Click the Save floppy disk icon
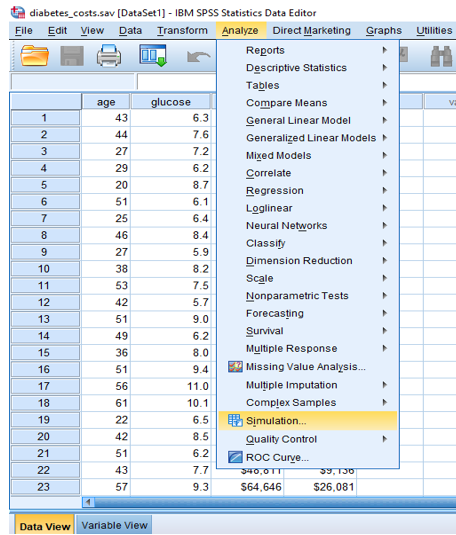 [72, 56]
